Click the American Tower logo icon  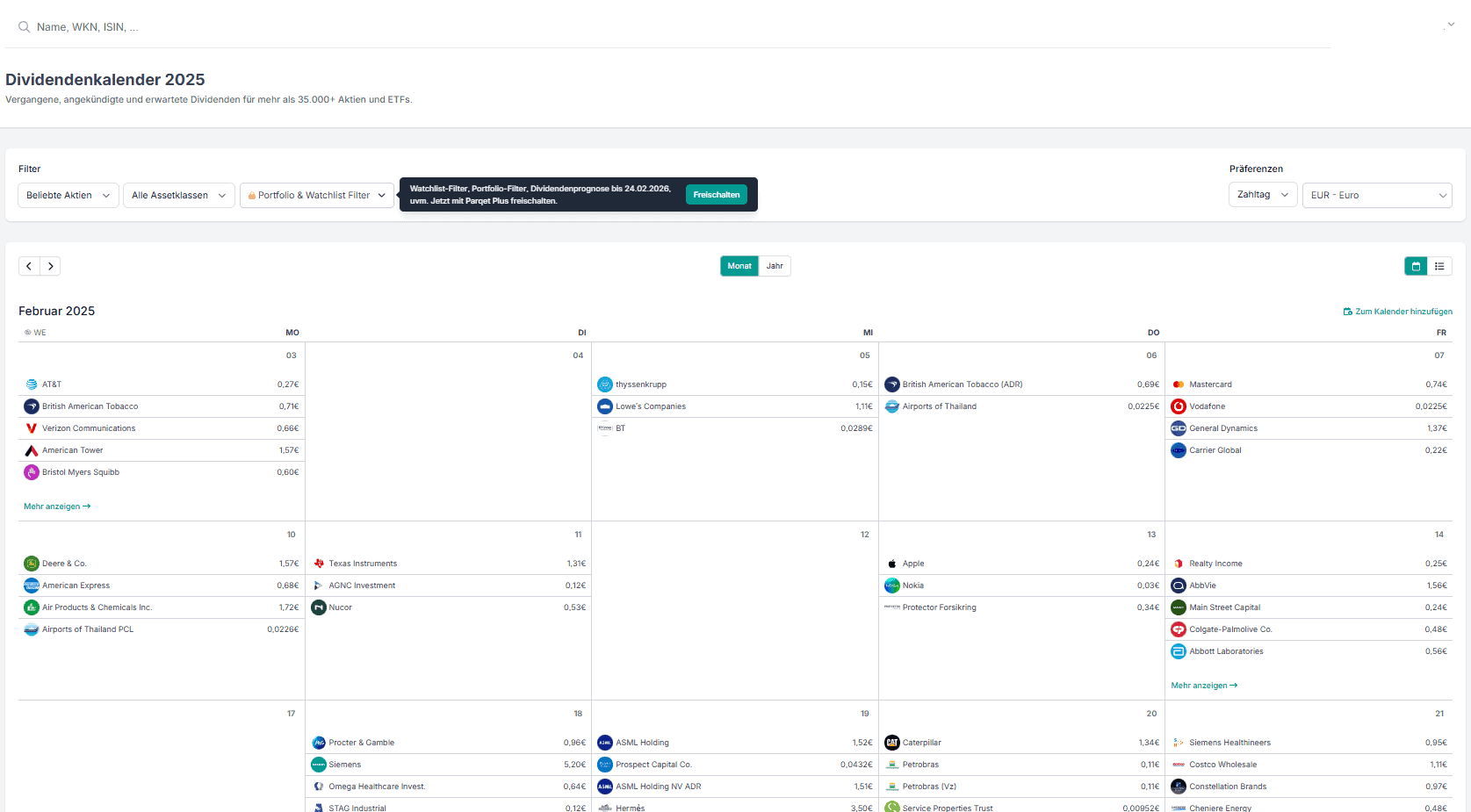pyautogui.click(x=32, y=450)
